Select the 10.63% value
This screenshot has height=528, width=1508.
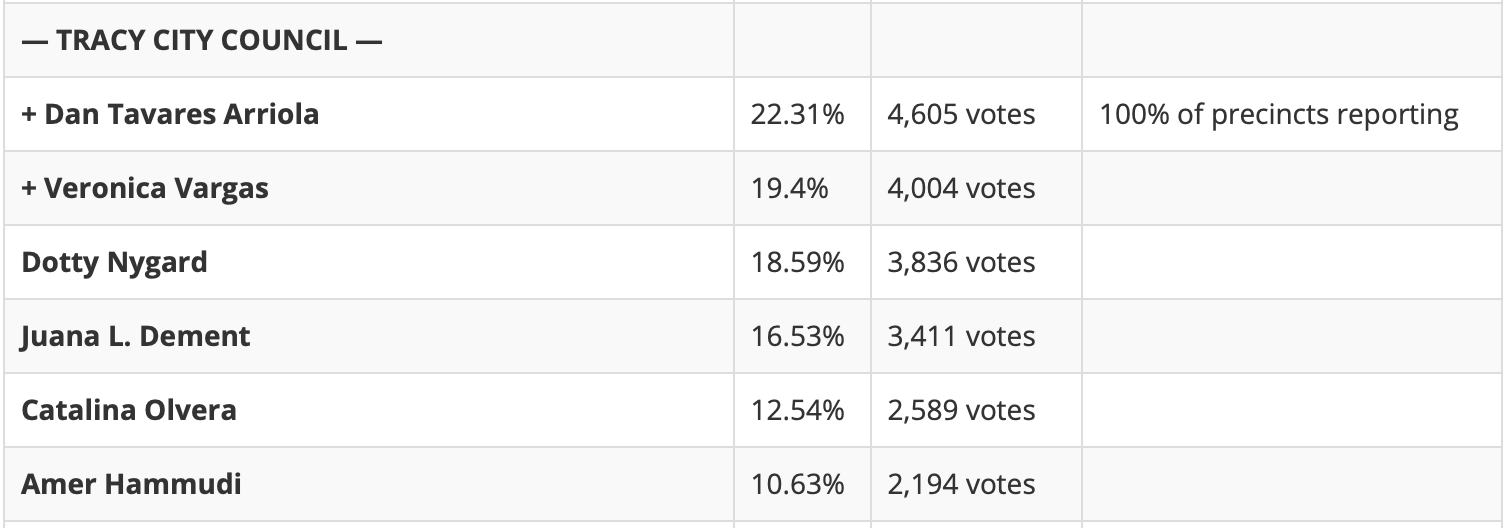coord(797,485)
